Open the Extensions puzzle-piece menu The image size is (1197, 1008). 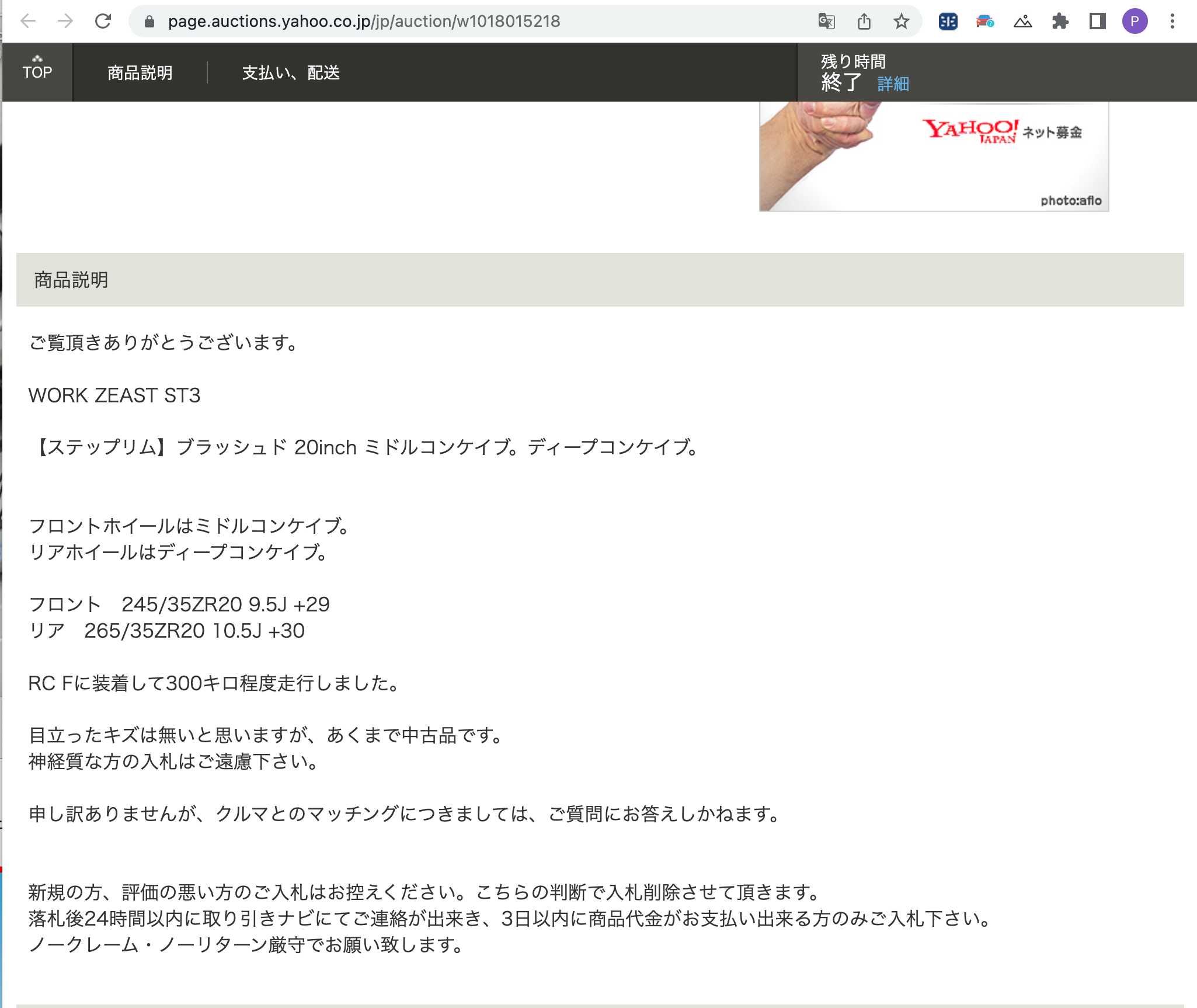1060,22
